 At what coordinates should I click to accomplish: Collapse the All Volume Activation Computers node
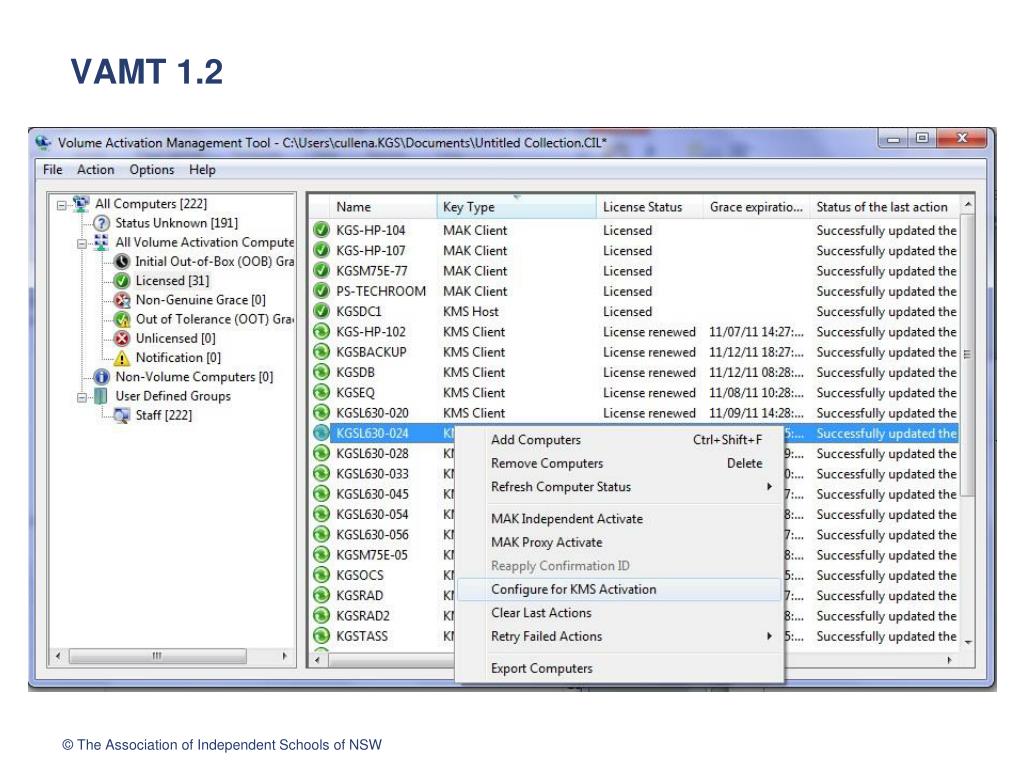pos(82,244)
